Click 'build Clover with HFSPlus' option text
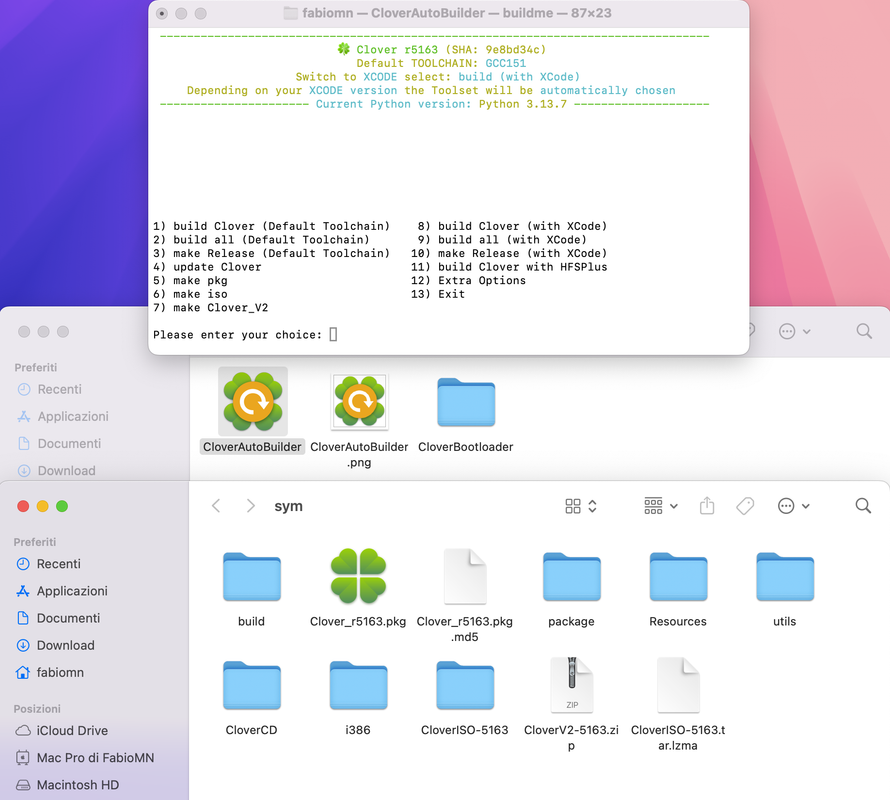 522,267
